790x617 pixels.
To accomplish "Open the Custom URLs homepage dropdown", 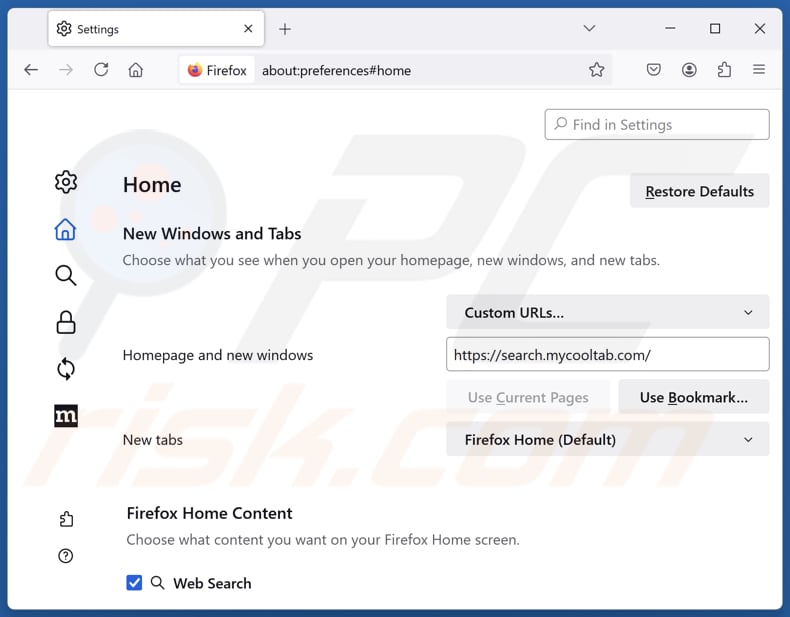I will click(x=608, y=312).
